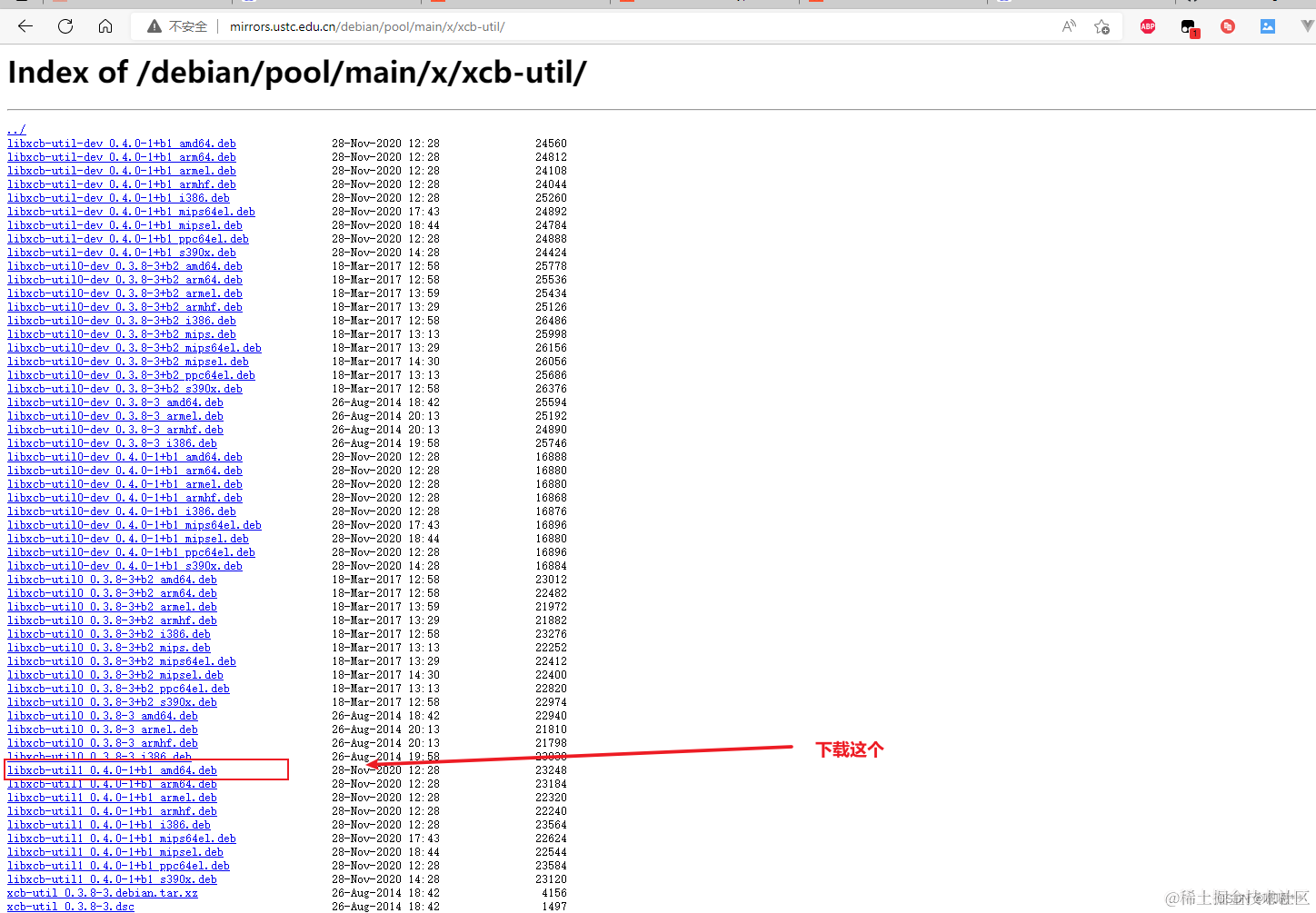
Task: Select libxcb-util0-dev_0.3.8-3+b2_s390x.deb
Action: click(125, 389)
